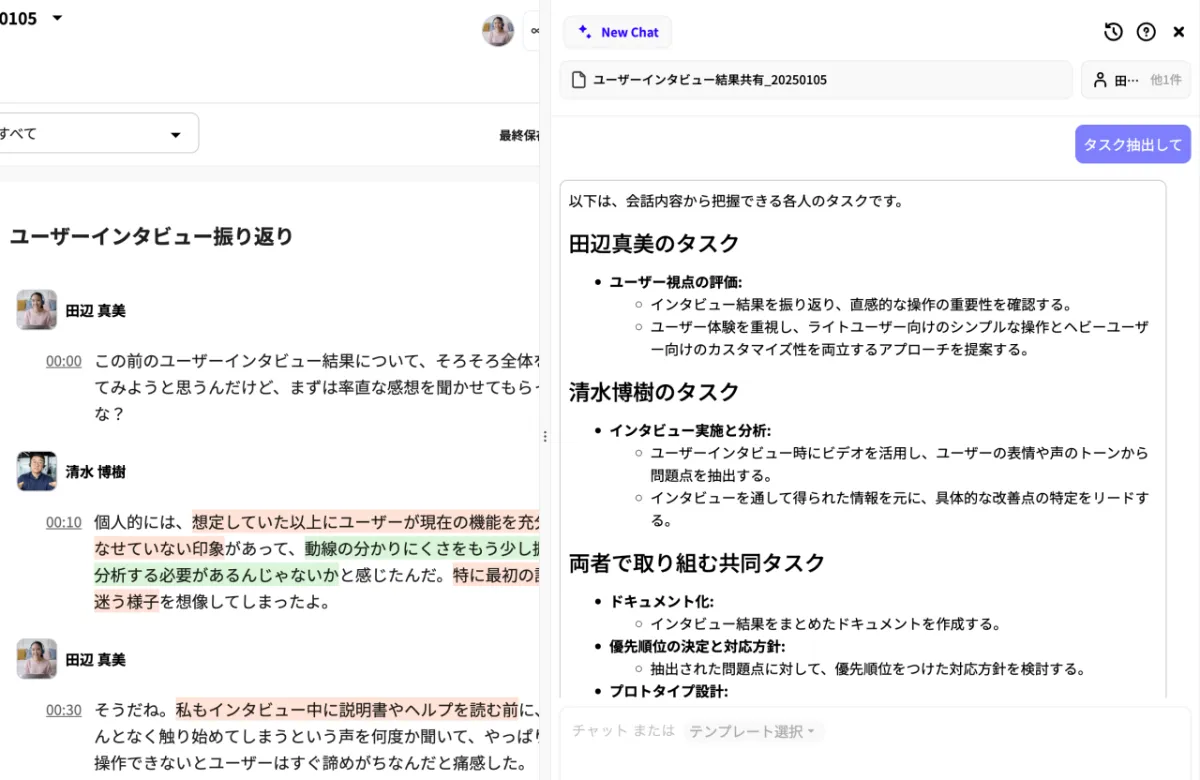This screenshot has width=1200, height=780.
Task: Click the document icon on the attached file chip
Action: tap(578, 79)
